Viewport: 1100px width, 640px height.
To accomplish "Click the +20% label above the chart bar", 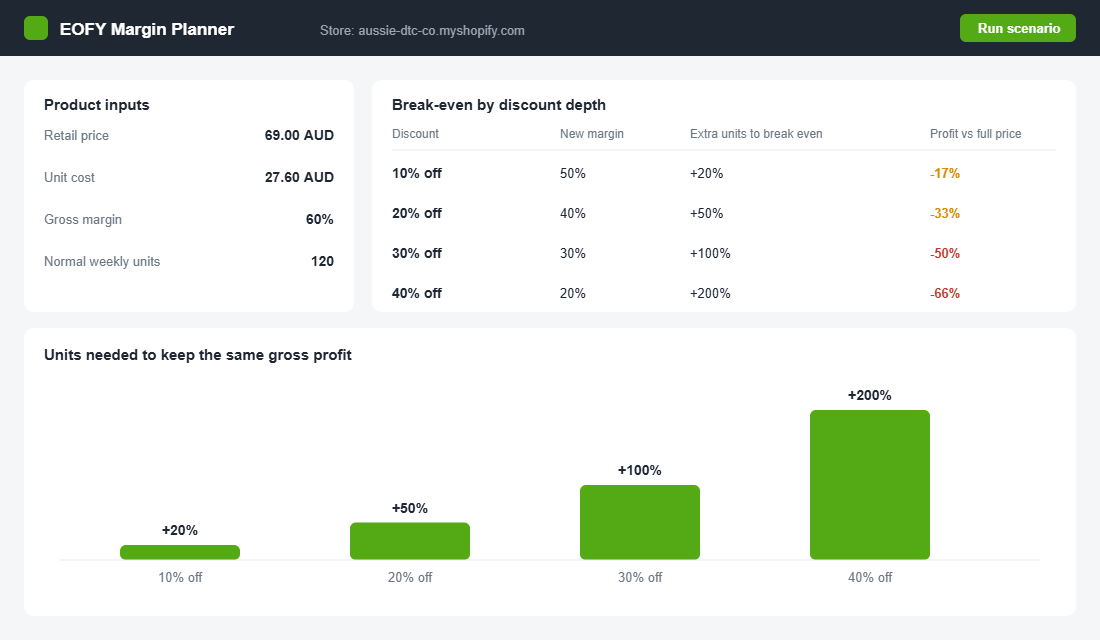I will click(x=180, y=531).
